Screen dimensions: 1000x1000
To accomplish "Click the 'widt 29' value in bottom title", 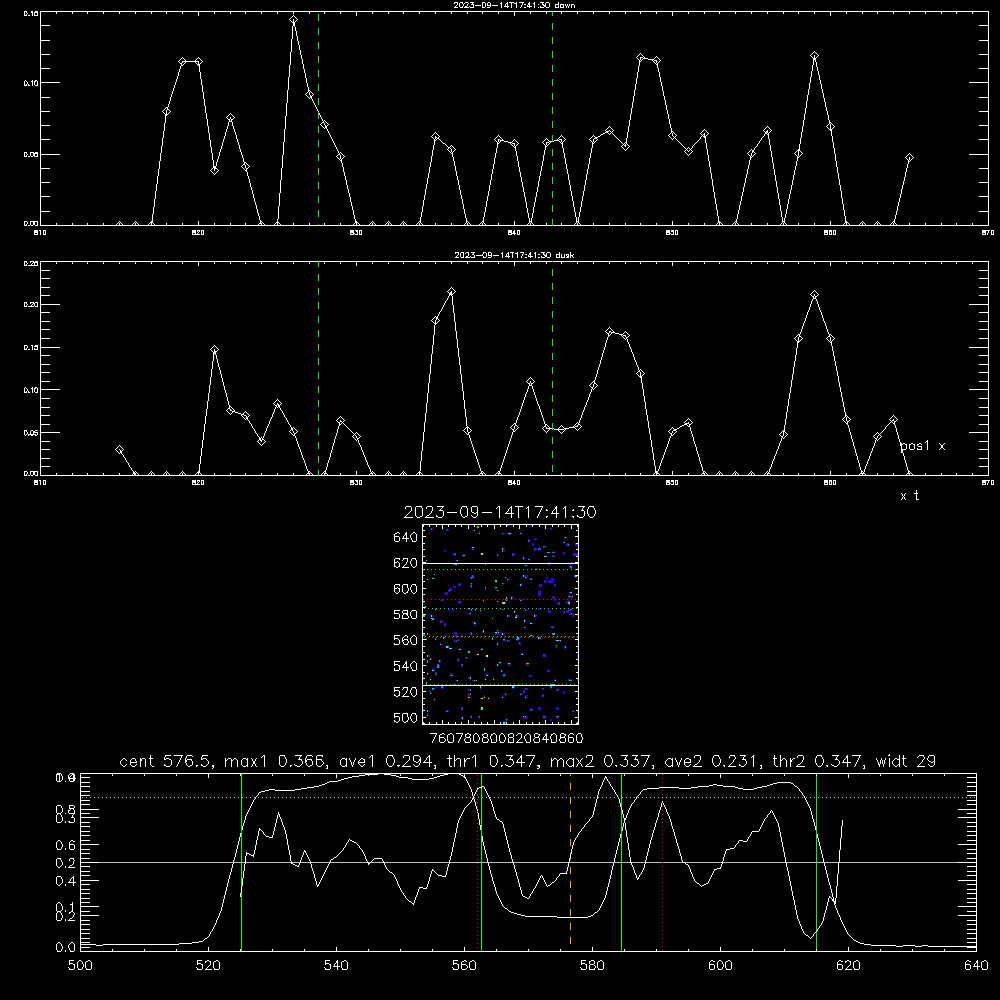I will pyautogui.click(x=906, y=761).
